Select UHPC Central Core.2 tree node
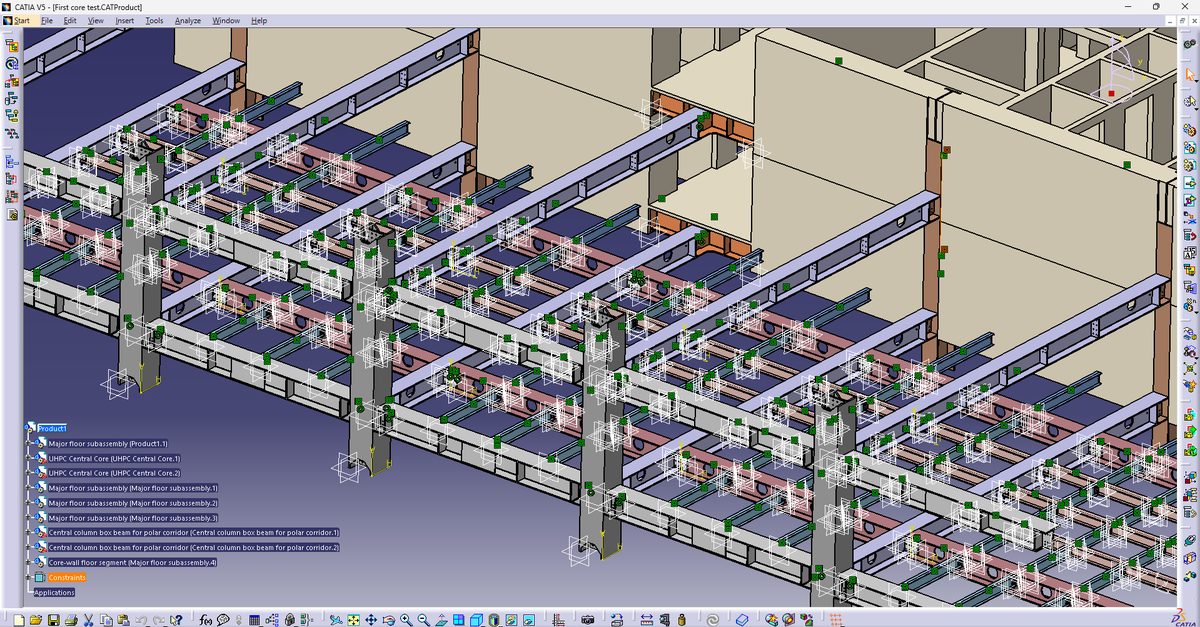Viewport: 1200px width, 627px height. [x=114, y=473]
